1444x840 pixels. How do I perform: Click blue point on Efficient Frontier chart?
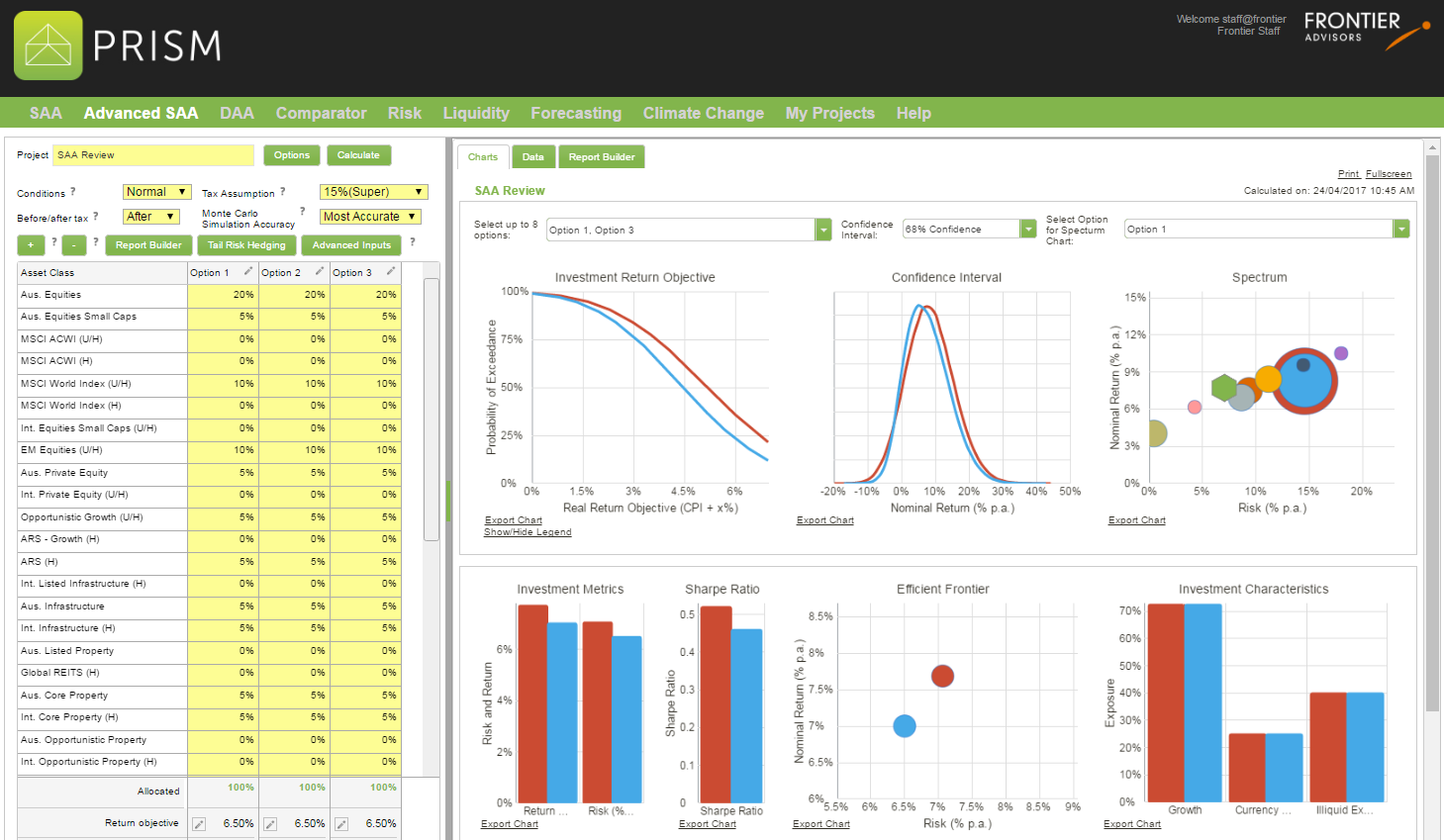click(905, 726)
